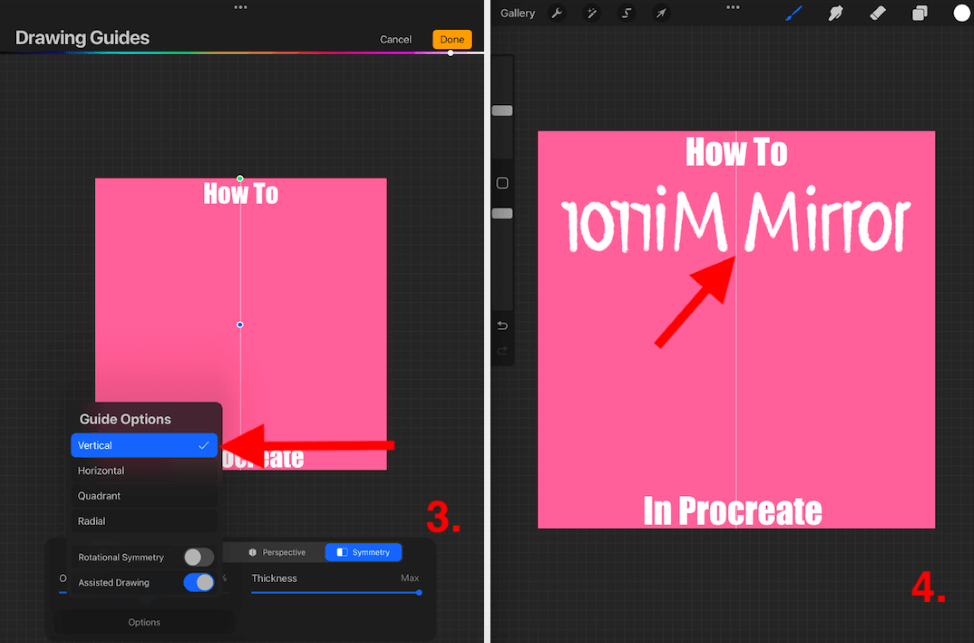Select the Vertical guide option
This screenshot has width=974, height=643.
click(x=144, y=445)
